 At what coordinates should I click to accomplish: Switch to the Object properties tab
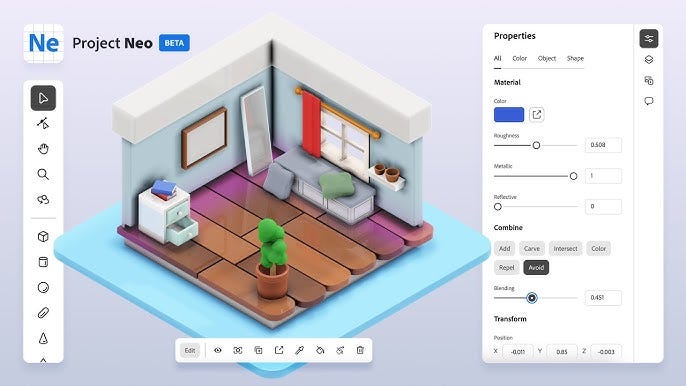[x=547, y=58]
